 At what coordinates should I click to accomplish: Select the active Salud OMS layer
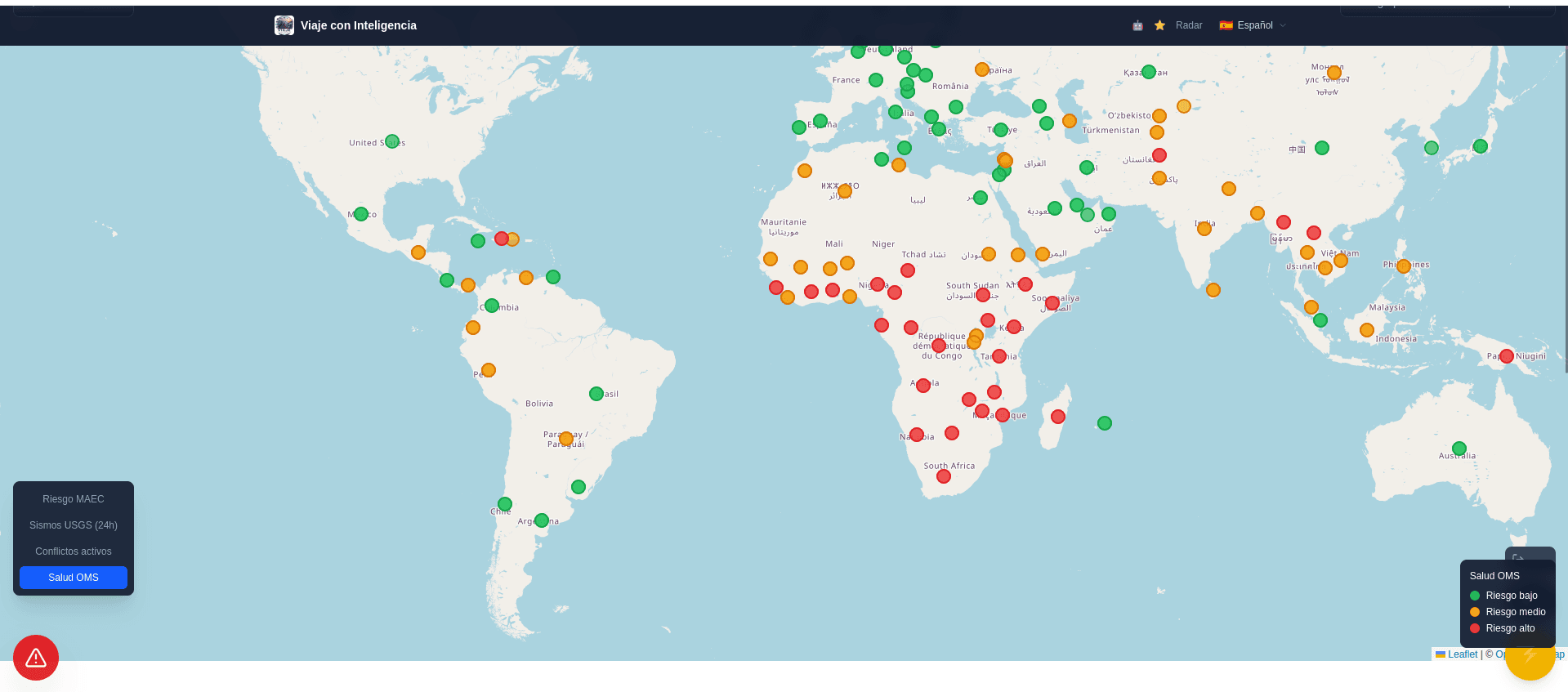tap(74, 578)
